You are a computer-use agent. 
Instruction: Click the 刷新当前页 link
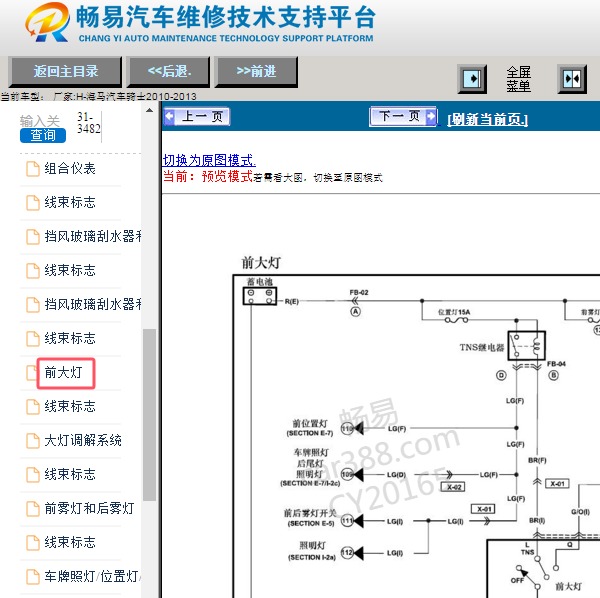pos(488,119)
